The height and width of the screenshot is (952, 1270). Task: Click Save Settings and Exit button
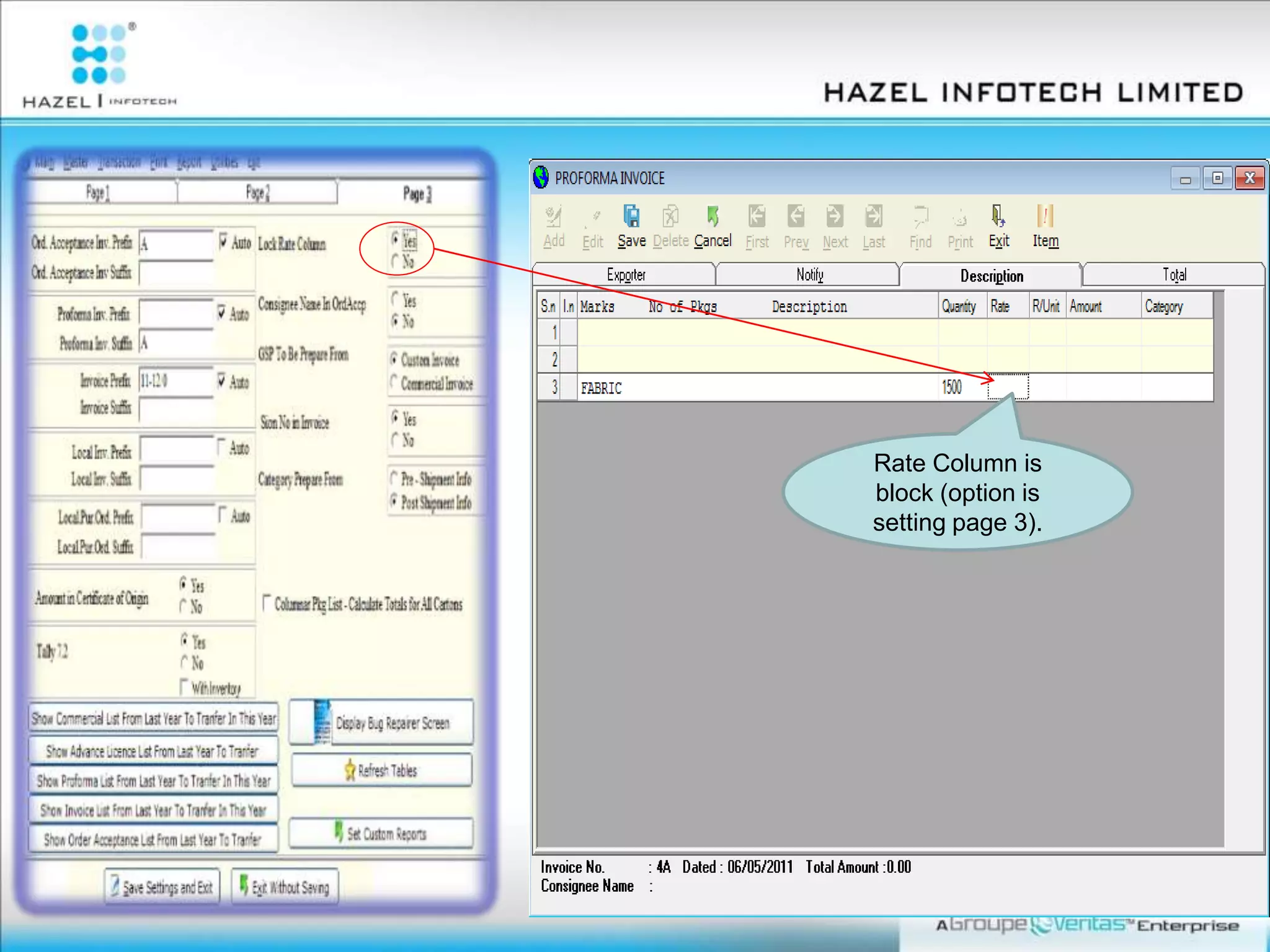pyautogui.click(x=162, y=887)
